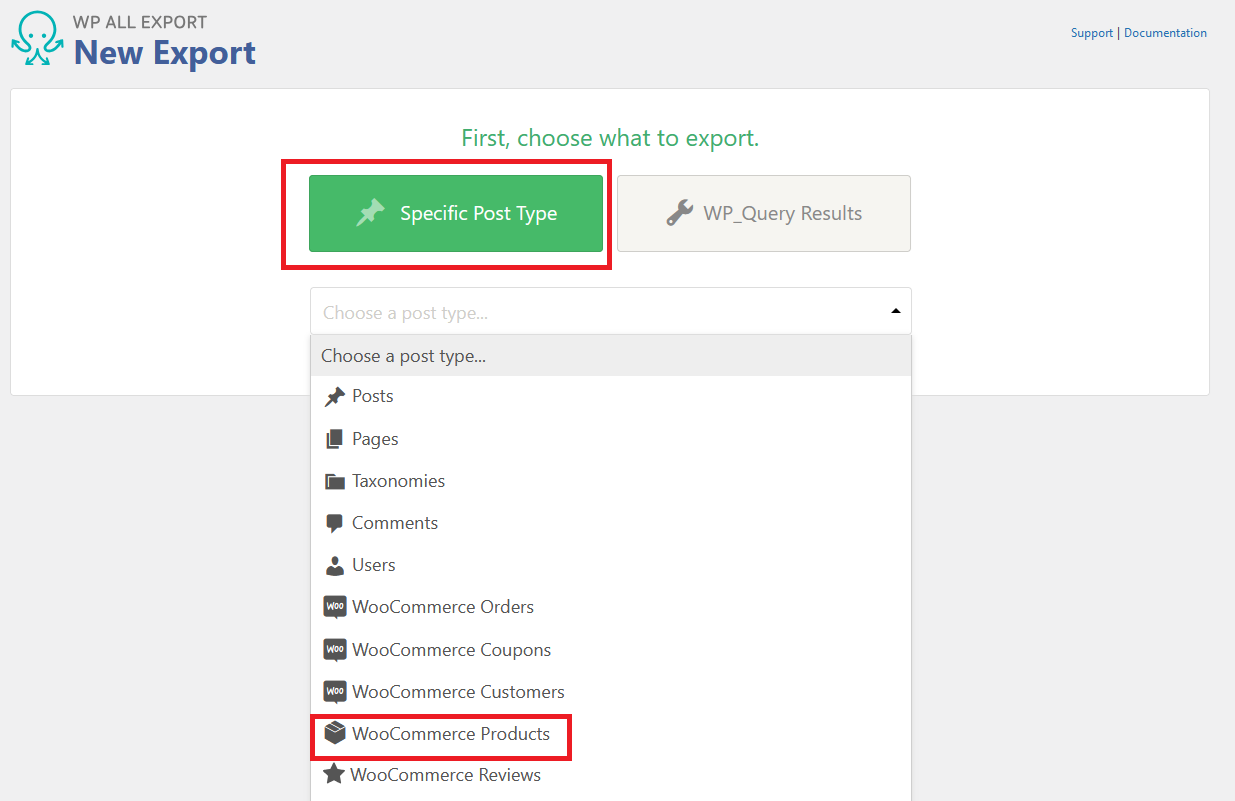Screen dimensions: 1235x801
Task: Select WooCommerce Reviews option
Action: pyautogui.click(x=611, y=775)
